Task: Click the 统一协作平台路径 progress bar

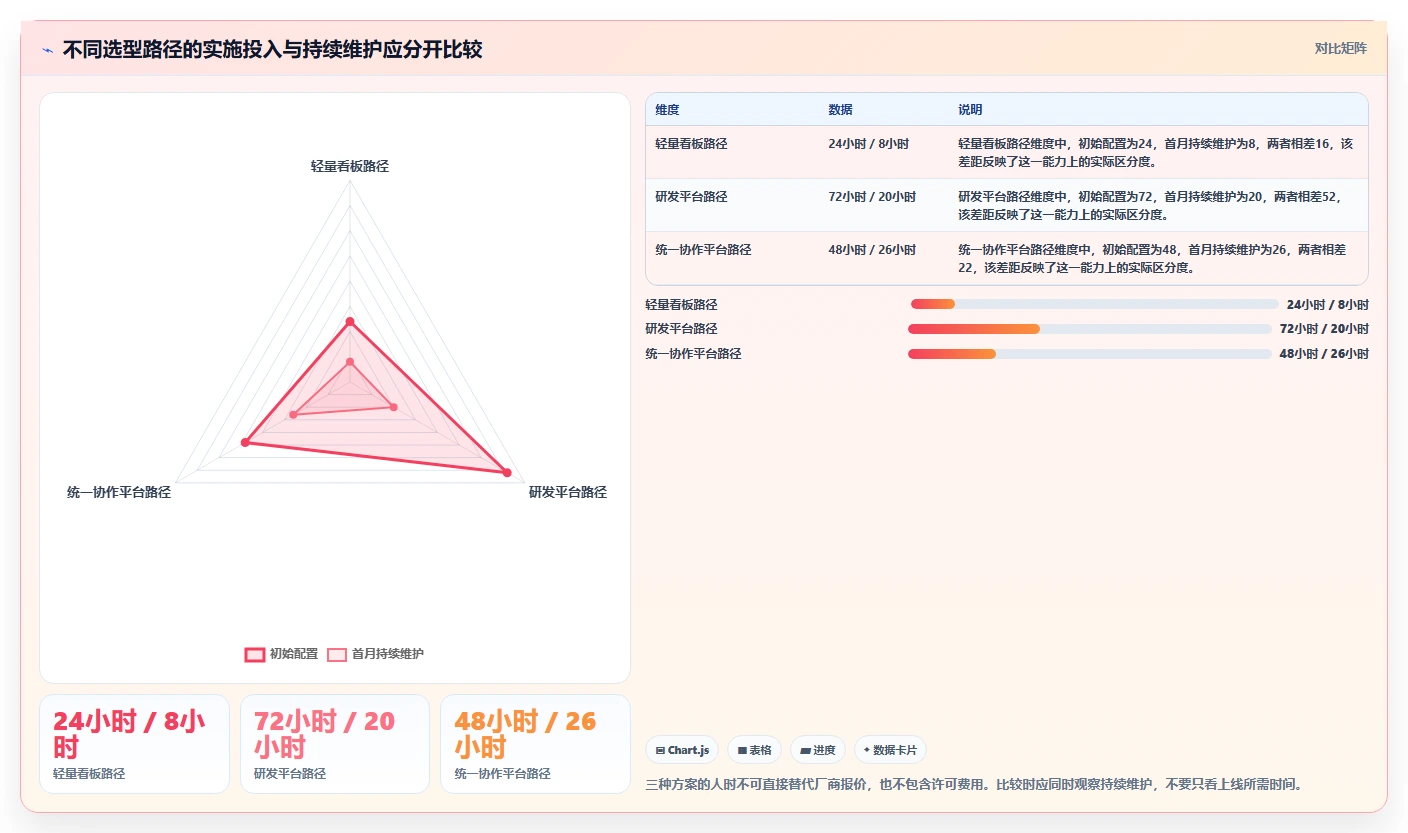Action: coord(1090,354)
